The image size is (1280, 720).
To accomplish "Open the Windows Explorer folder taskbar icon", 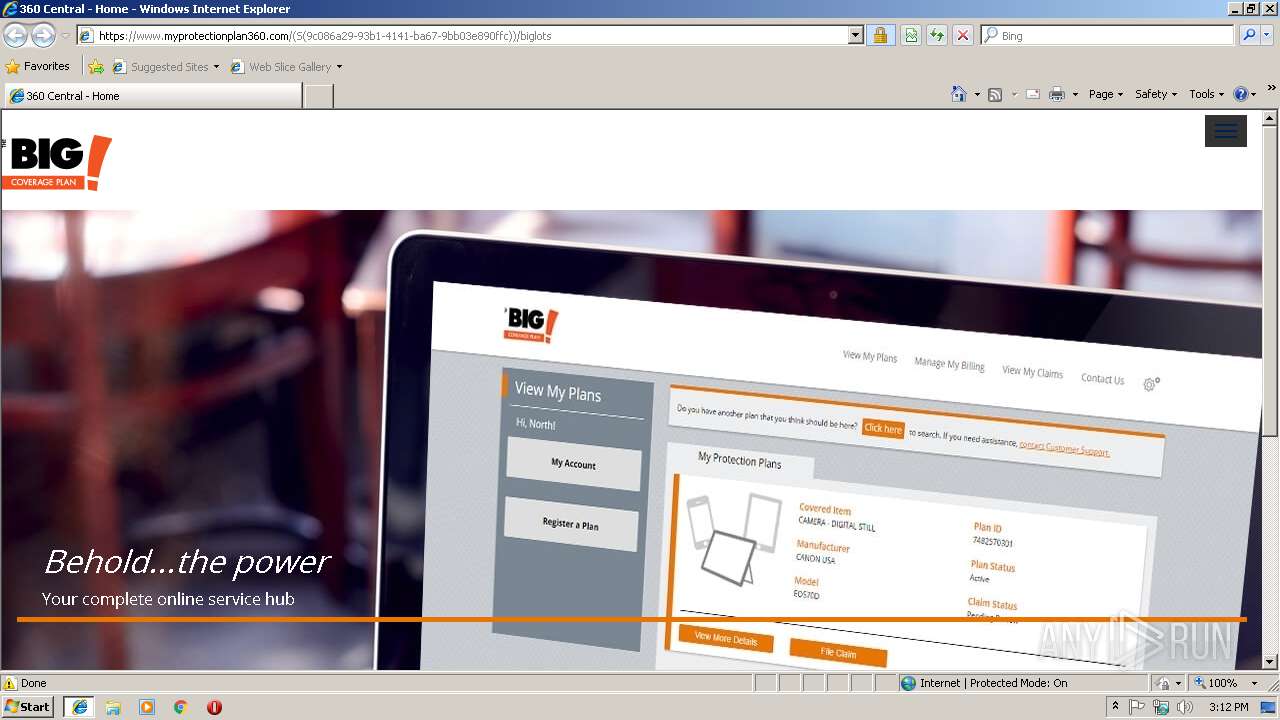I will (113, 707).
